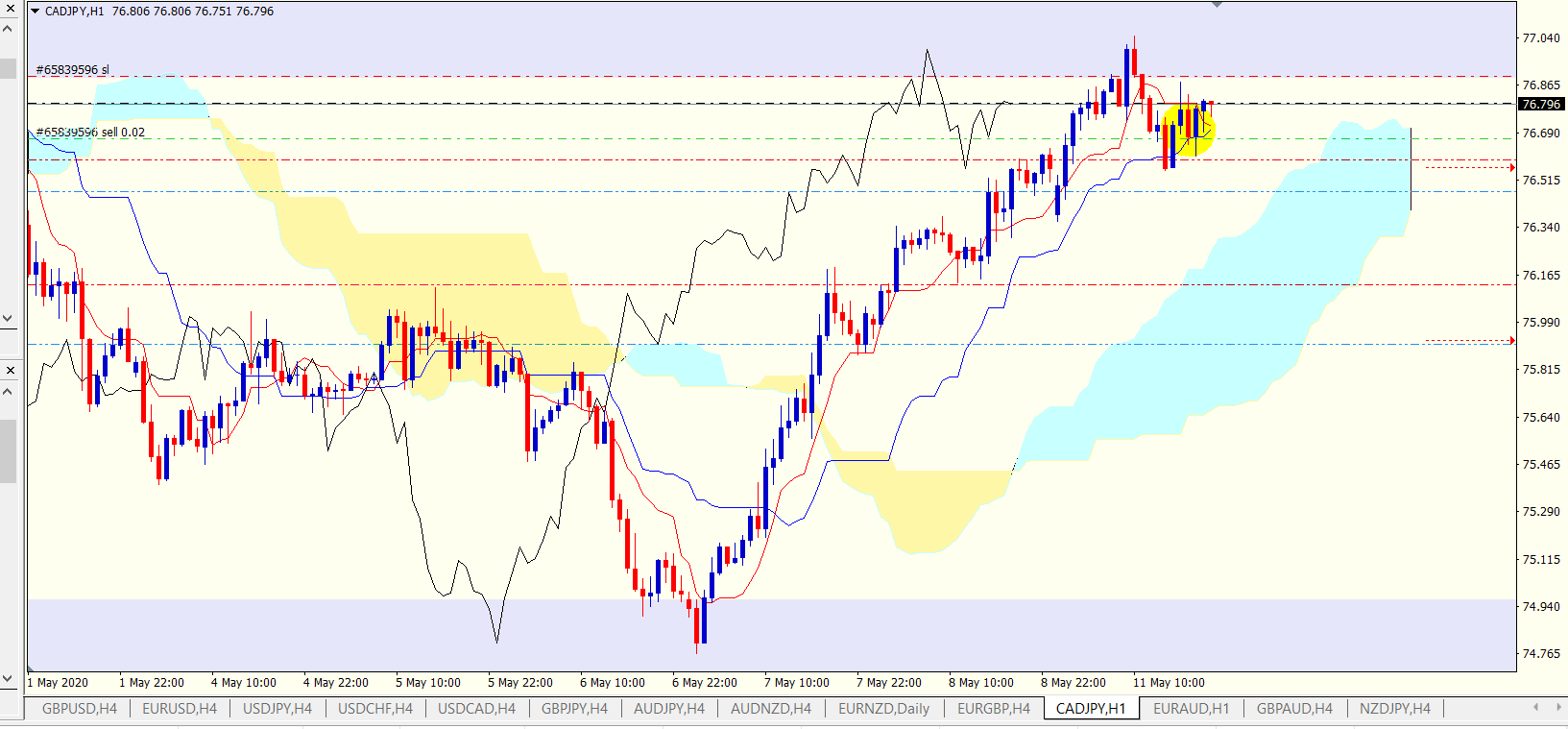Switch to the EURAUD,H1 chart tab
The image size is (1568, 729).
1191,709
